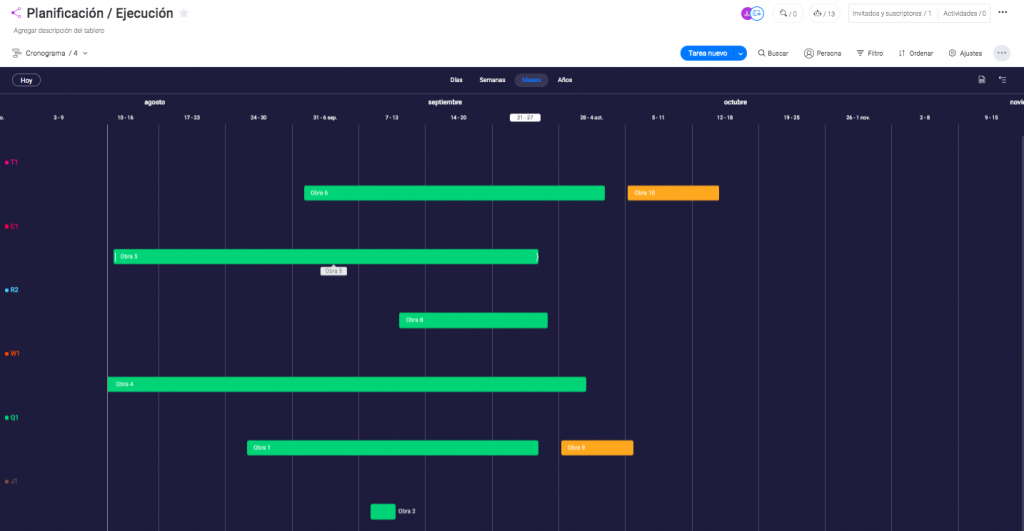Click the share icon beside board title
The image size is (1024, 531).
pos(16,13)
